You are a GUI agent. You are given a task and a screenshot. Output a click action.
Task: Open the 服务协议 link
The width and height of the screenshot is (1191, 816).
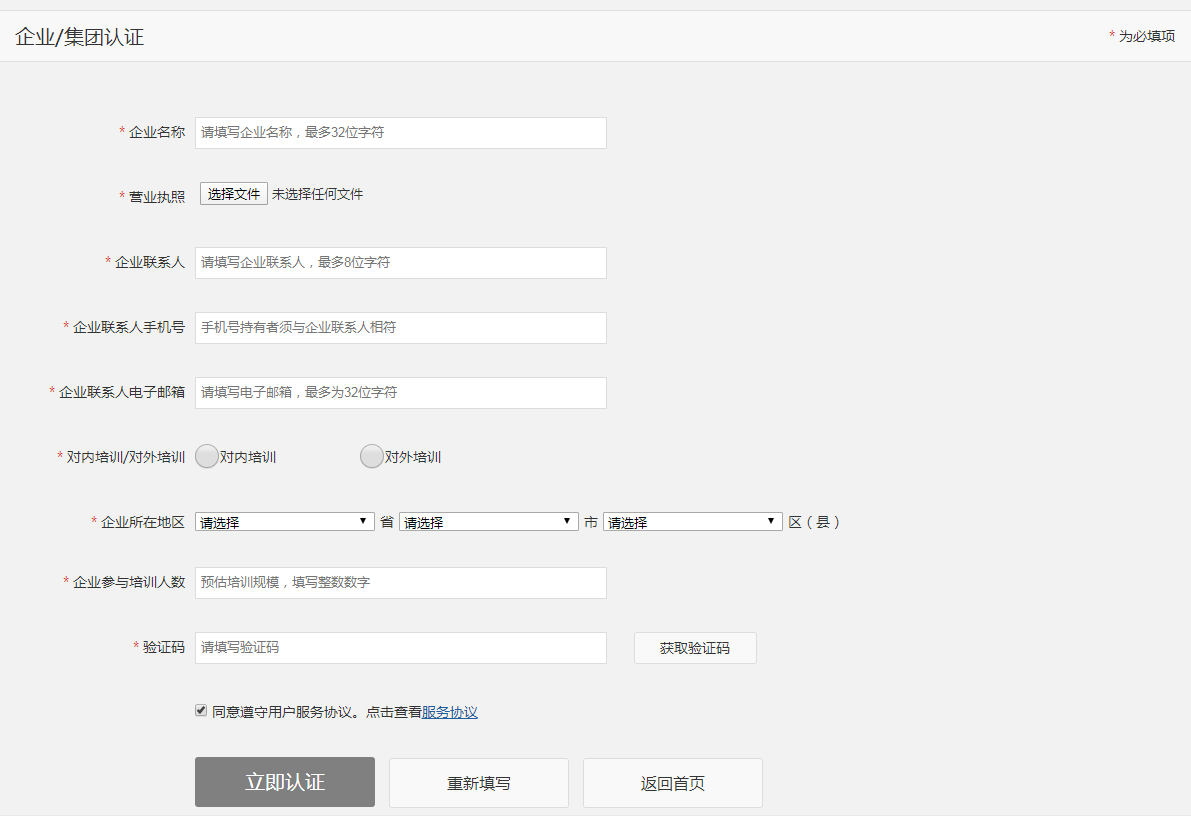tap(450, 712)
